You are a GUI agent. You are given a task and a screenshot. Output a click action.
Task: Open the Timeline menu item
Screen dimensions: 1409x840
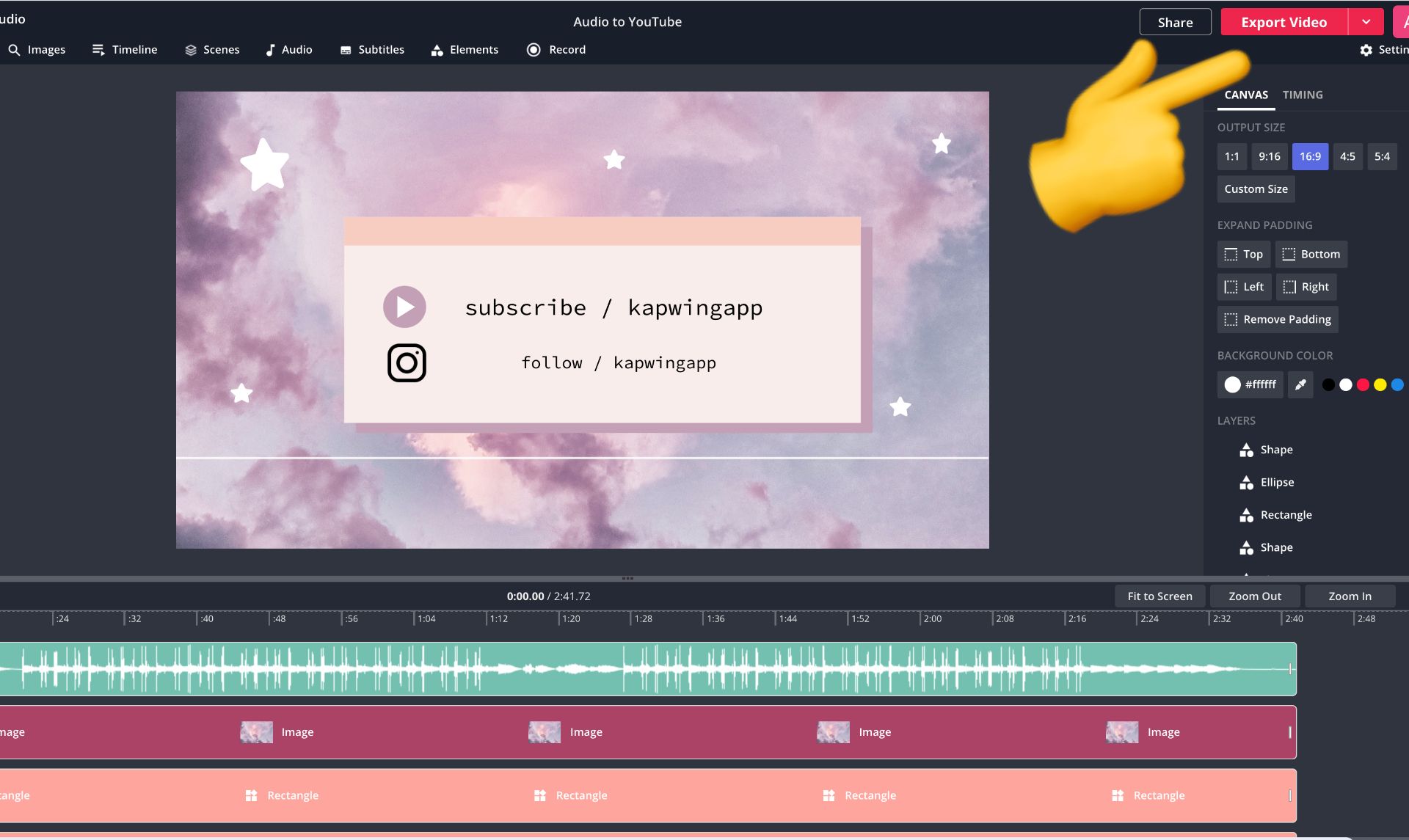coord(125,50)
